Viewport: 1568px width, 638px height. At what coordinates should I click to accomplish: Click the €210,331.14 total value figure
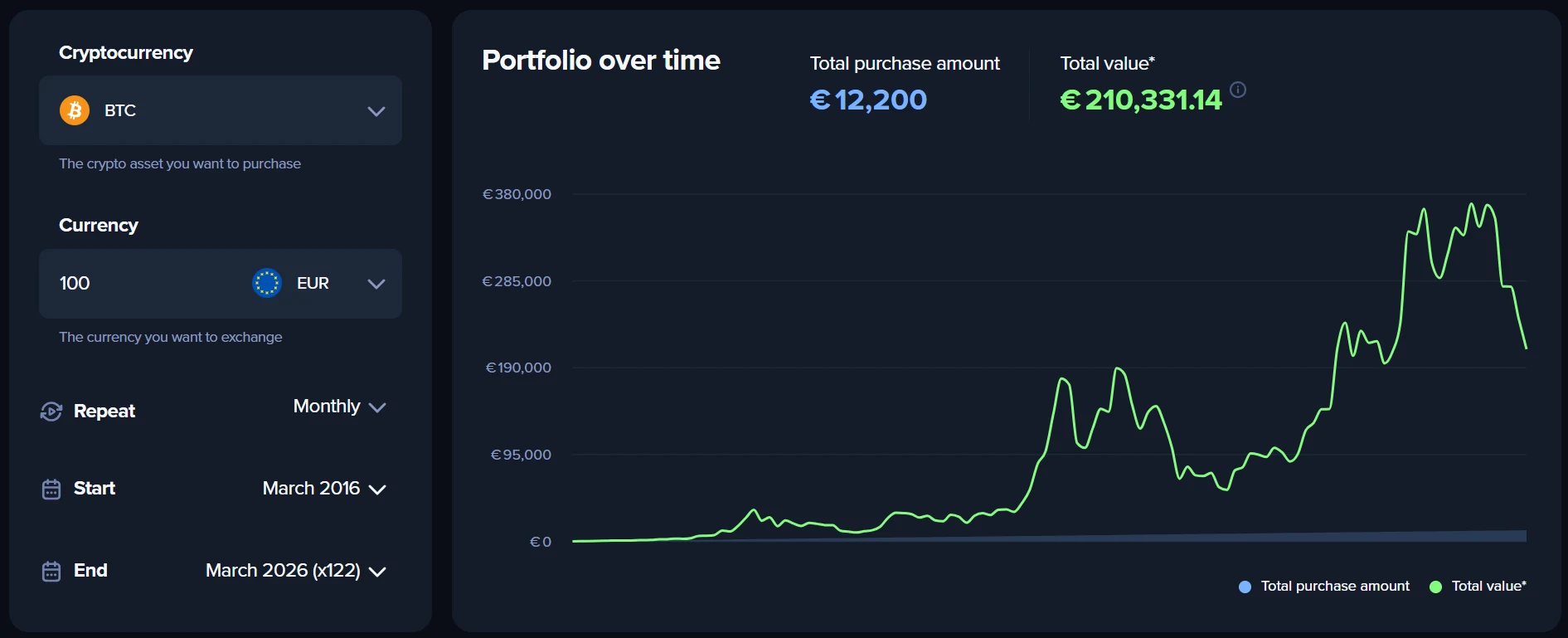pyautogui.click(x=1141, y=100)
